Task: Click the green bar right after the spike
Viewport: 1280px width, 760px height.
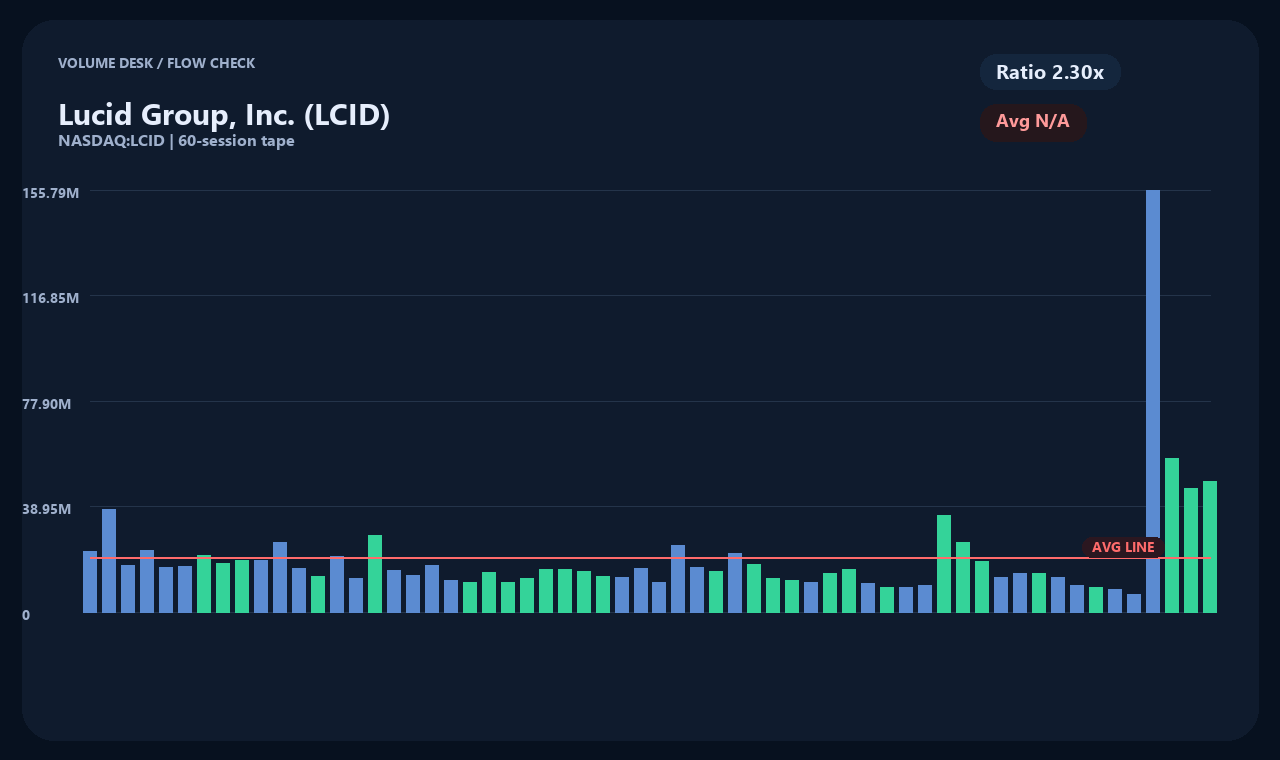Action: click(x=1172, y=535)
